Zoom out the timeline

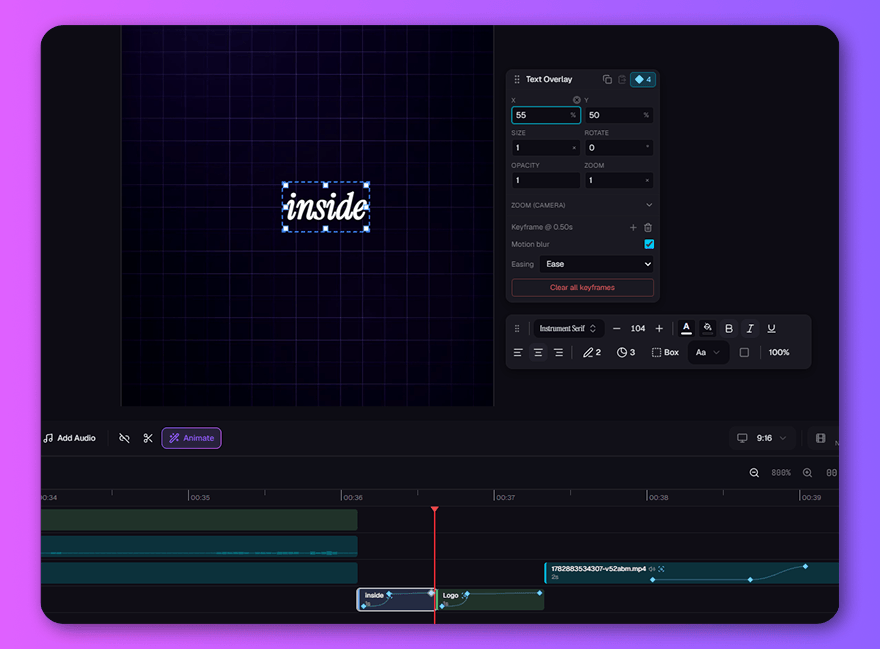(754, 473)
